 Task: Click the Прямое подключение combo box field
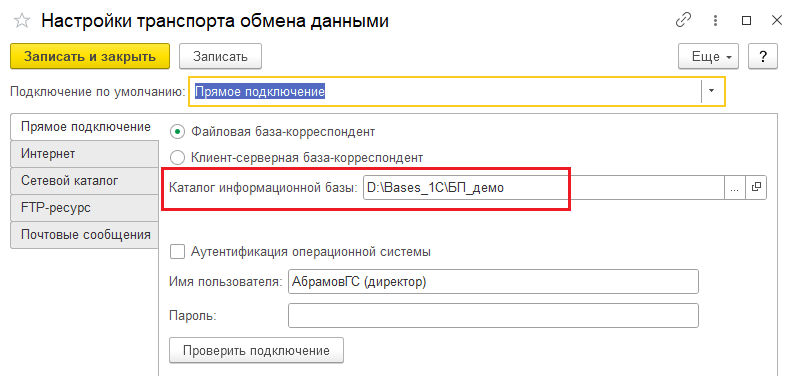(x=446, y=91)
